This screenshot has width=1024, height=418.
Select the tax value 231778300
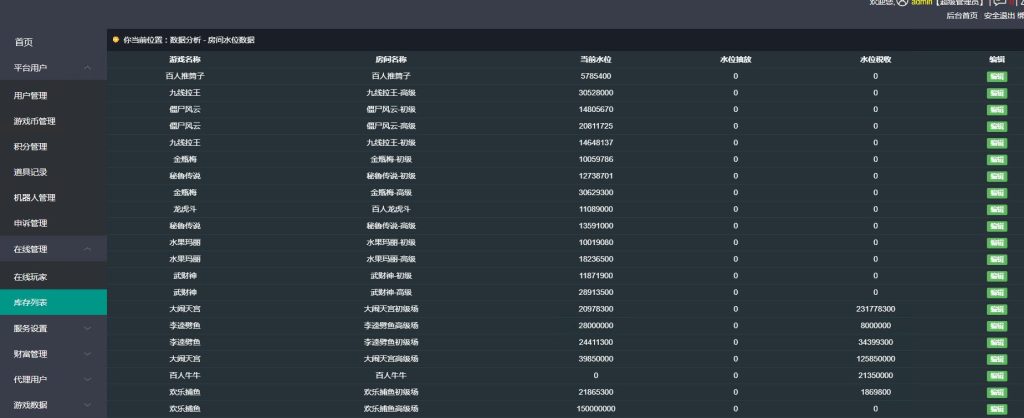876,310
